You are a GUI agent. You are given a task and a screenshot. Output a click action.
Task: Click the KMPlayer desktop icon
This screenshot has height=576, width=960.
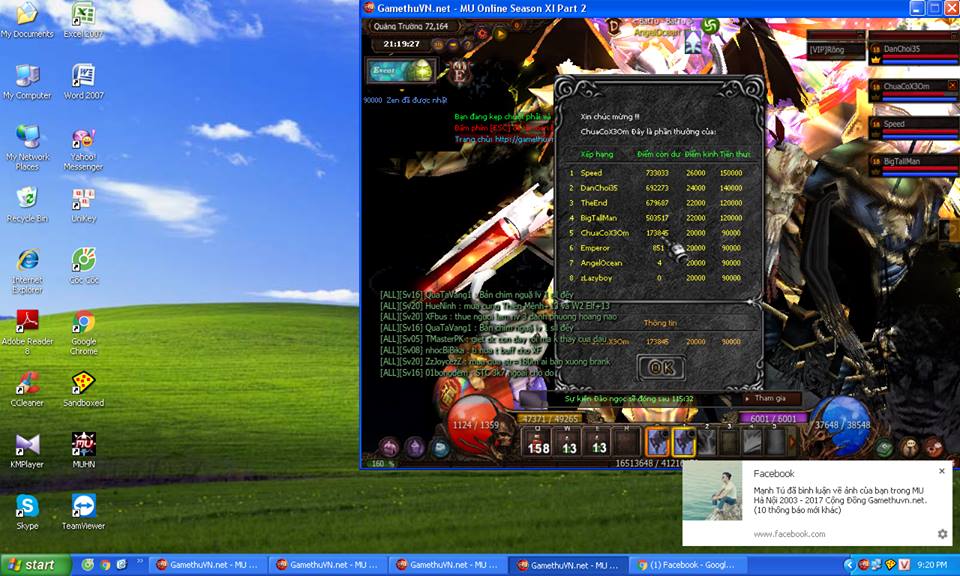tap(27, 446)
